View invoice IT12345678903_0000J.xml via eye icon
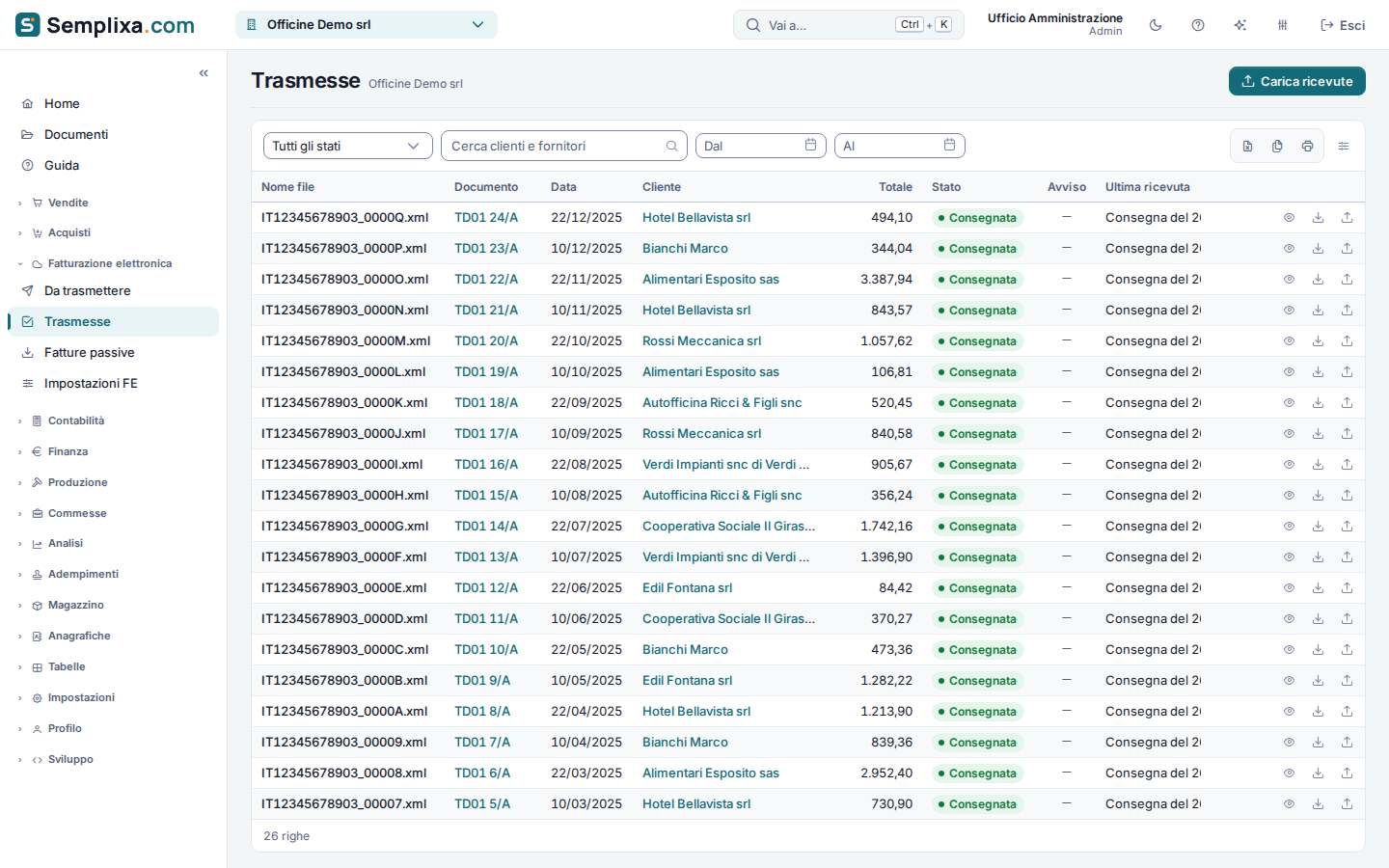Viewport: 1389px width, 868px height. tap(1289, 434)
